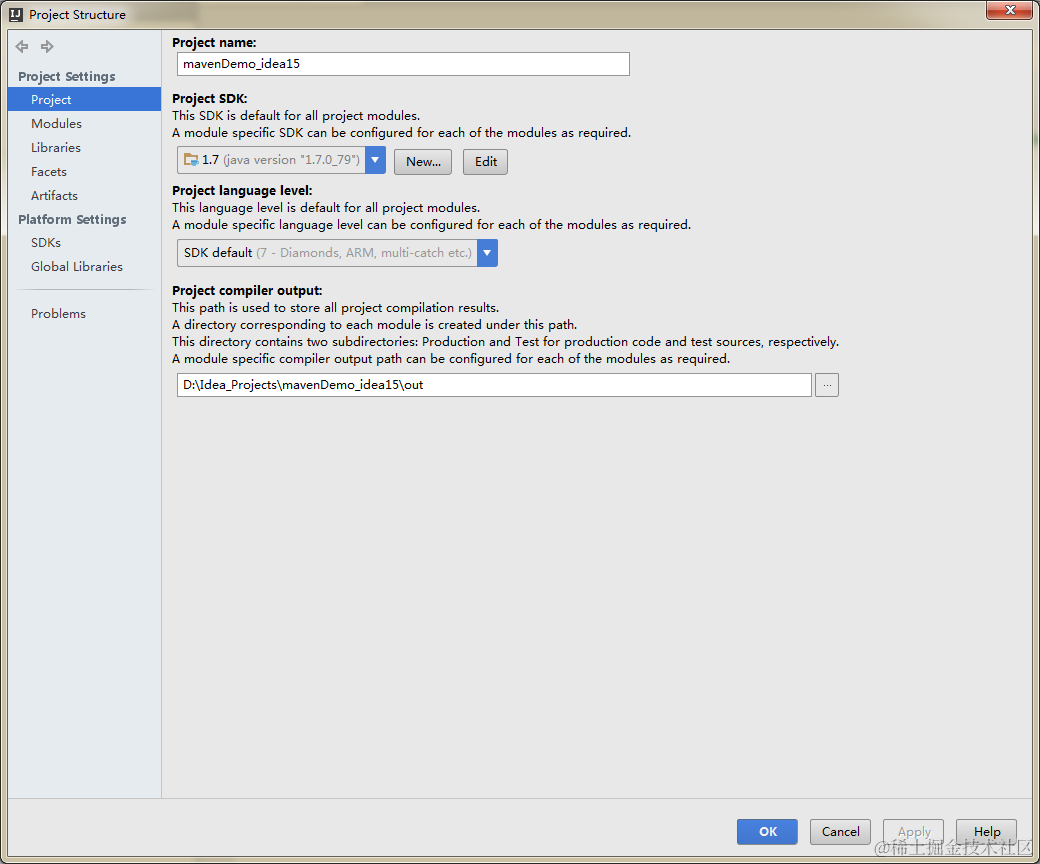The image size is (1040, 864).
Task: Open the Libraries settings page
Action: (56, 147)
